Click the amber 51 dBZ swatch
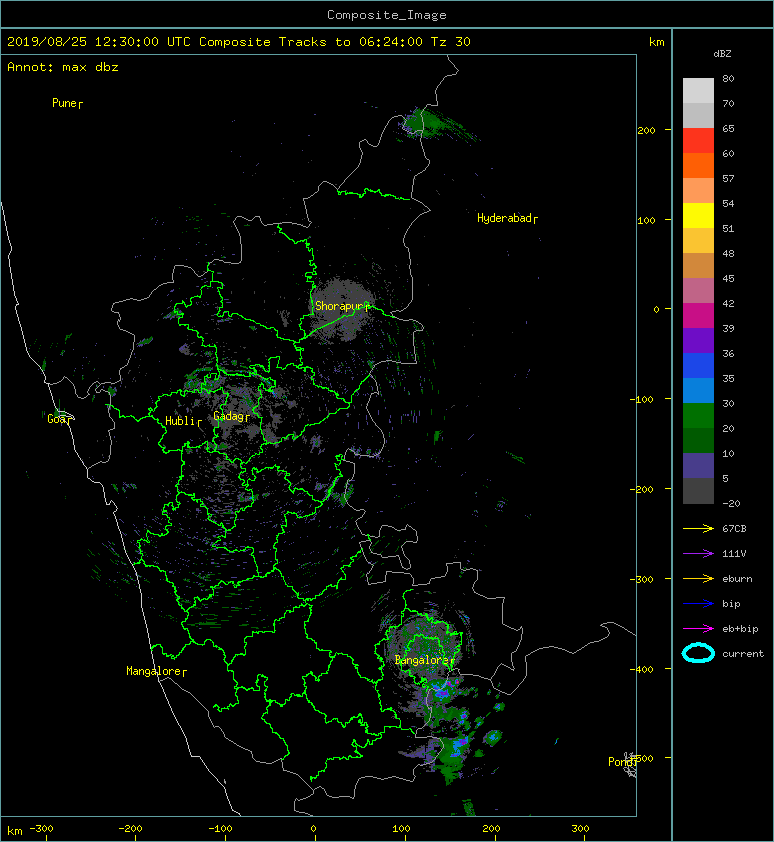The height and width of the screenshot is (842, 774). [698, 240]
